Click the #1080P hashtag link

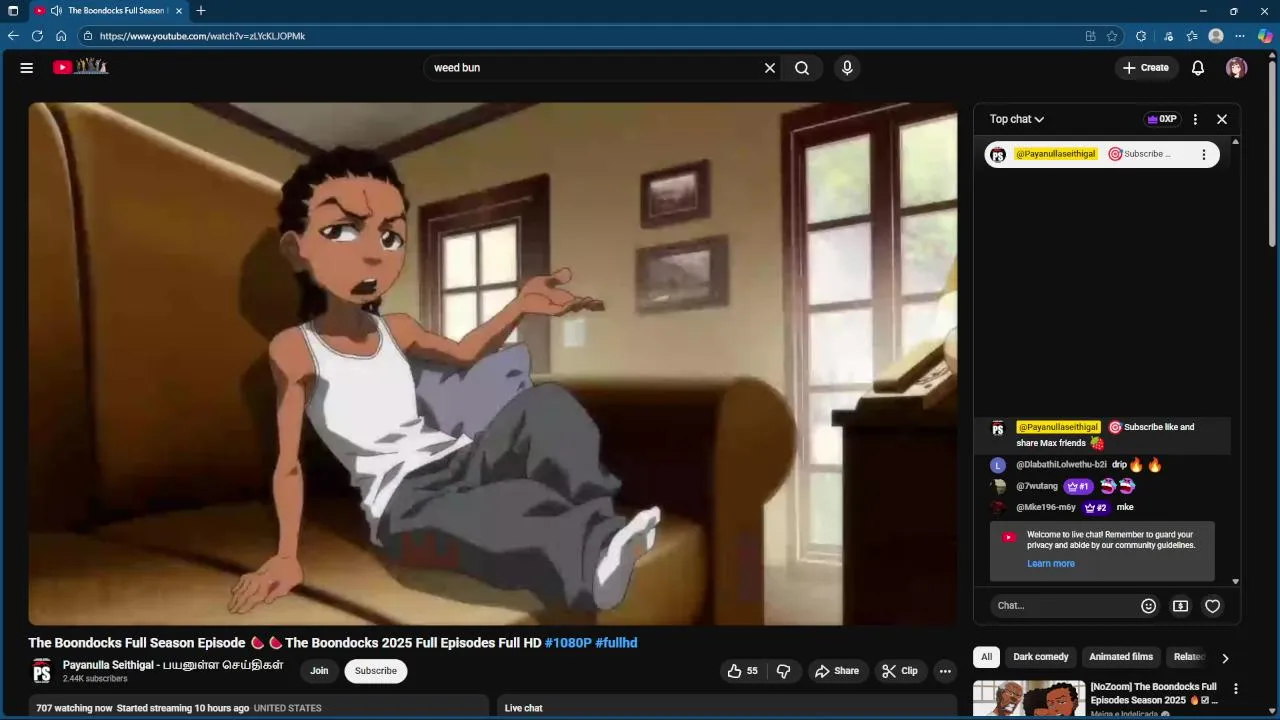point(568,643)
